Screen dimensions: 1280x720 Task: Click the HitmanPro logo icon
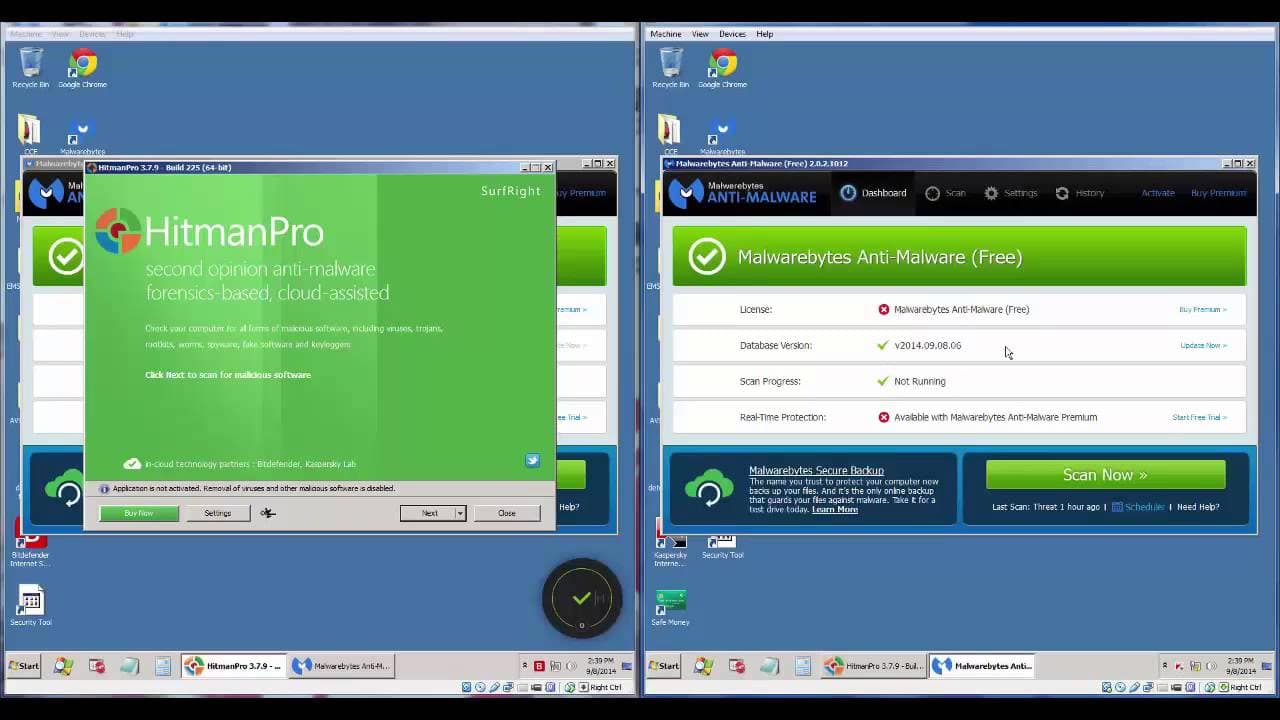(x=118, y=231)
